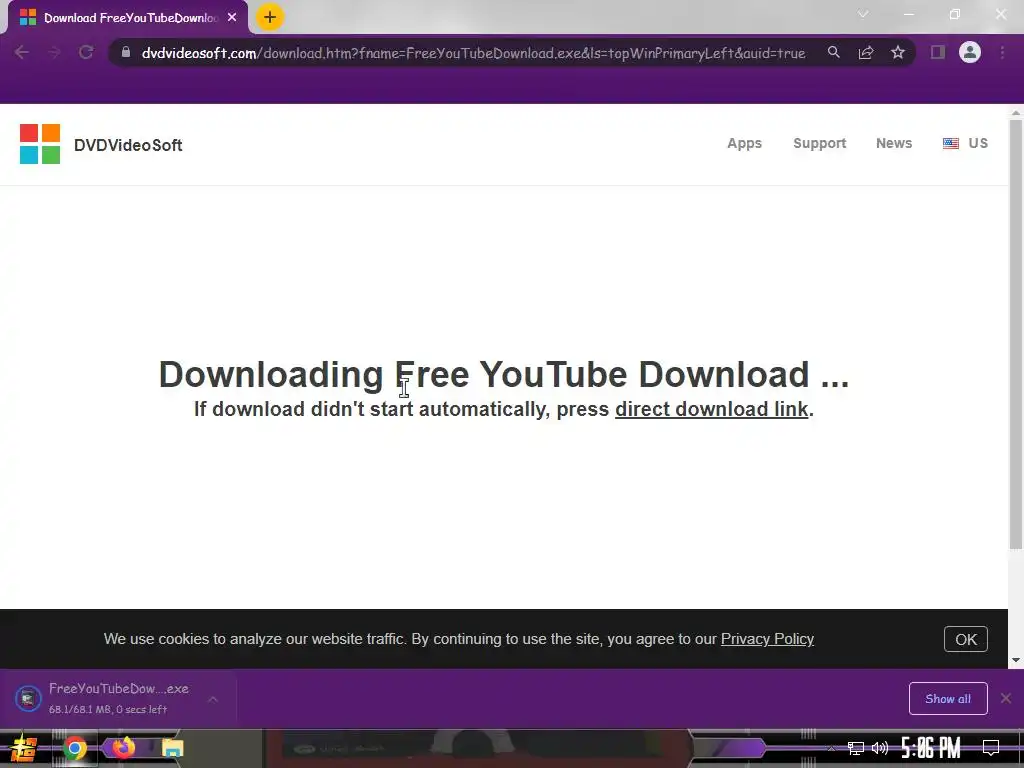Click the US flag icon

tap(951, 143)
